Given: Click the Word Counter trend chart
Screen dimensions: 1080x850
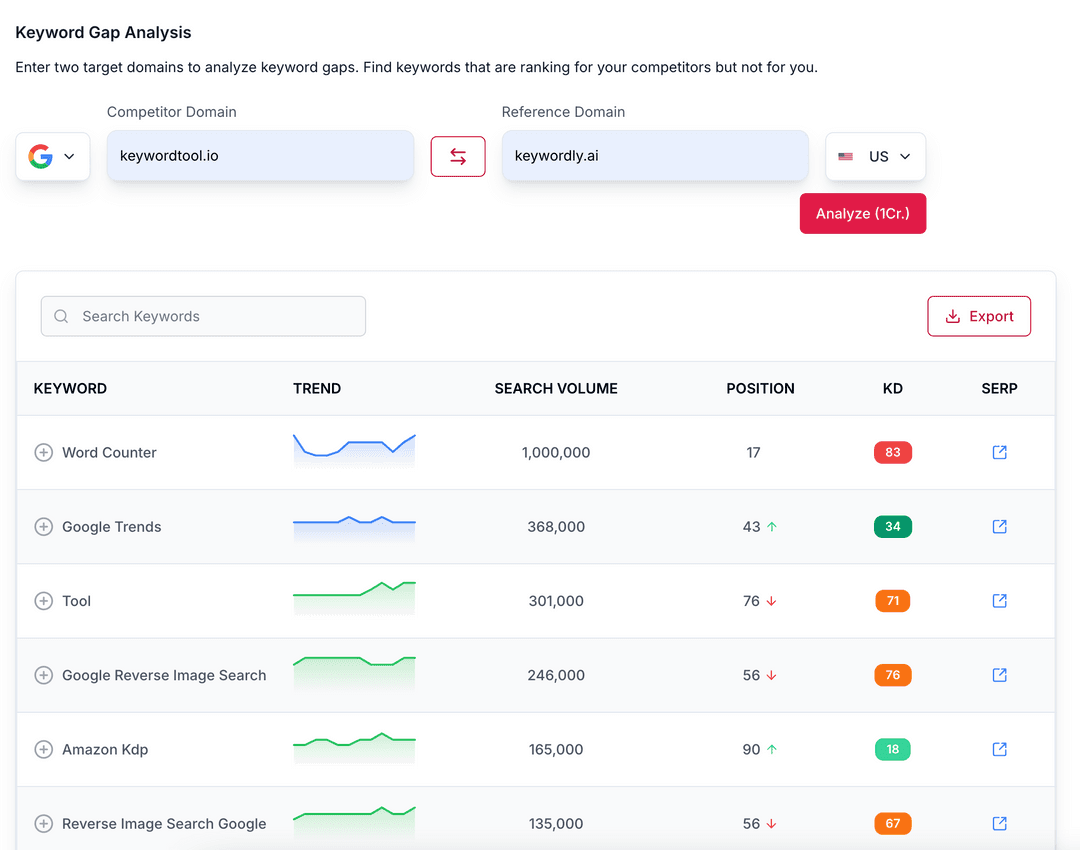Looking at the screenshot, I should pos(354,451).
